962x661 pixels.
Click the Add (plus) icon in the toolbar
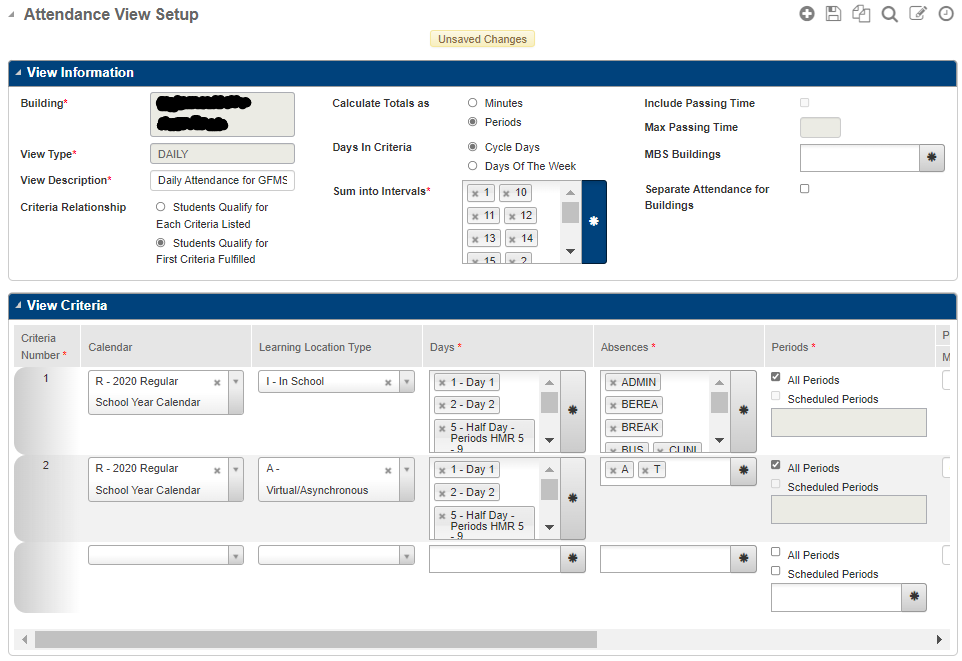coord(807,14)
